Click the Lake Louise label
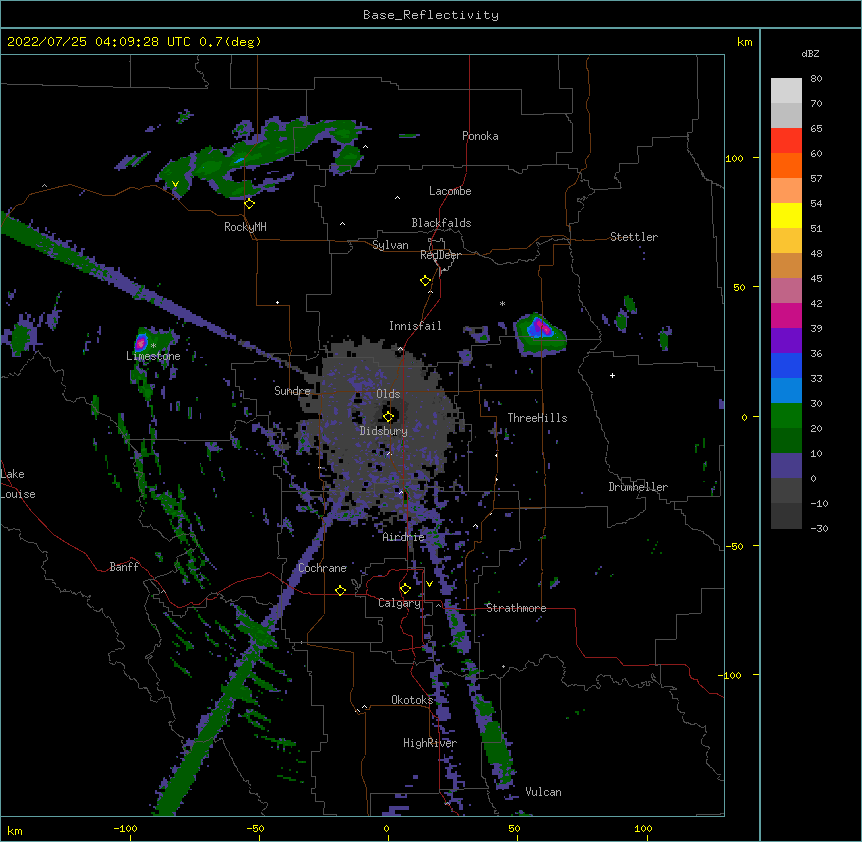 tap(18, 484)
